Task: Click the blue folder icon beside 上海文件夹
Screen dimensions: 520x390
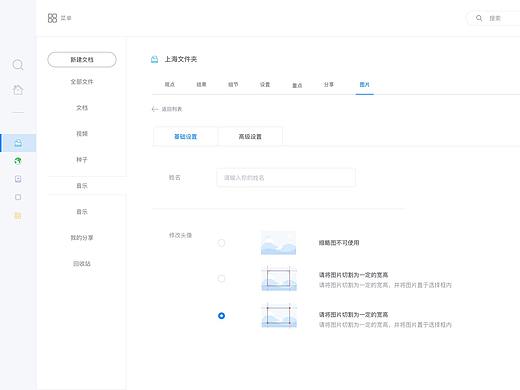Action: 154,60
